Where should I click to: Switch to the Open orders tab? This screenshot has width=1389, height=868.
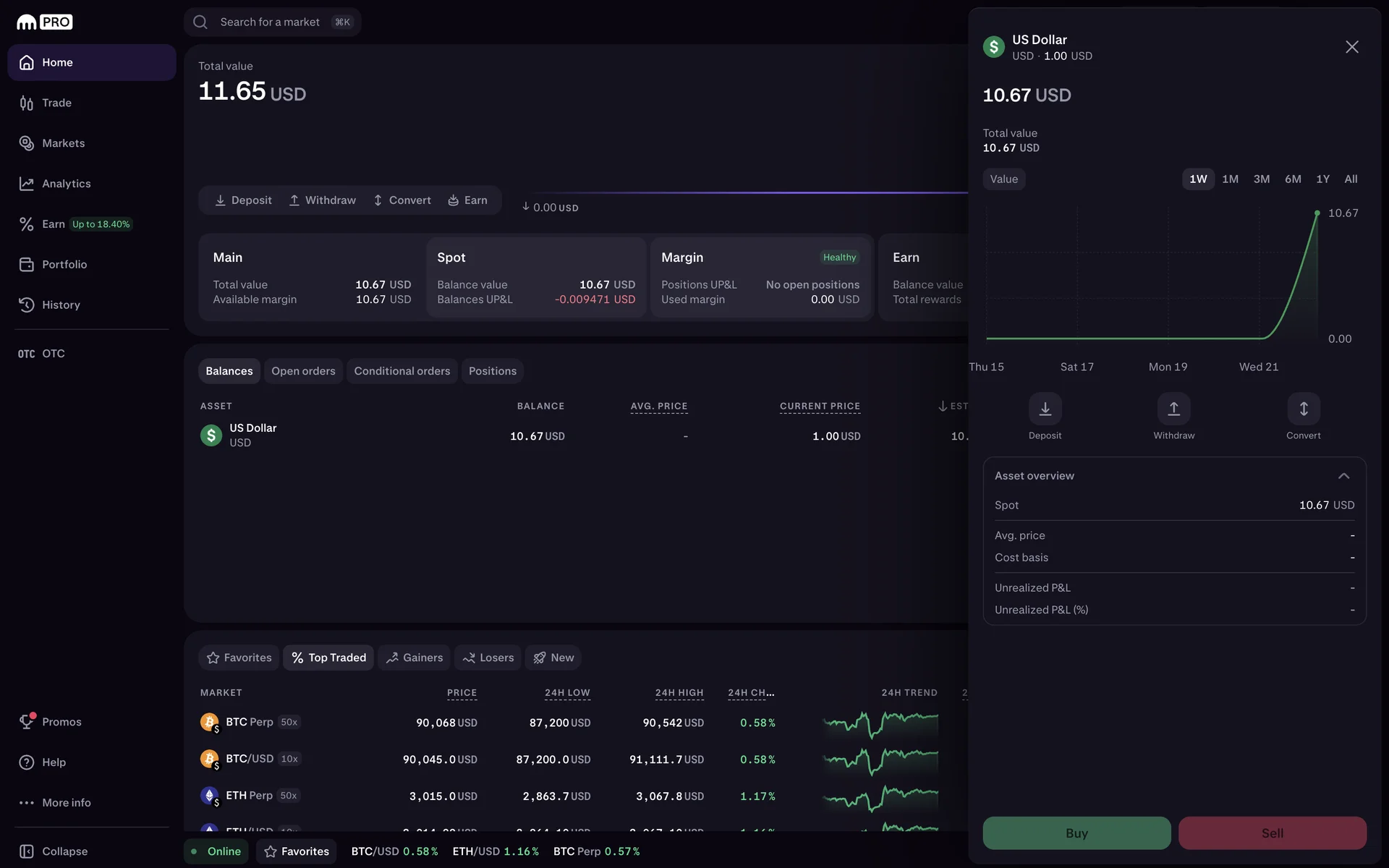[303, 371]
